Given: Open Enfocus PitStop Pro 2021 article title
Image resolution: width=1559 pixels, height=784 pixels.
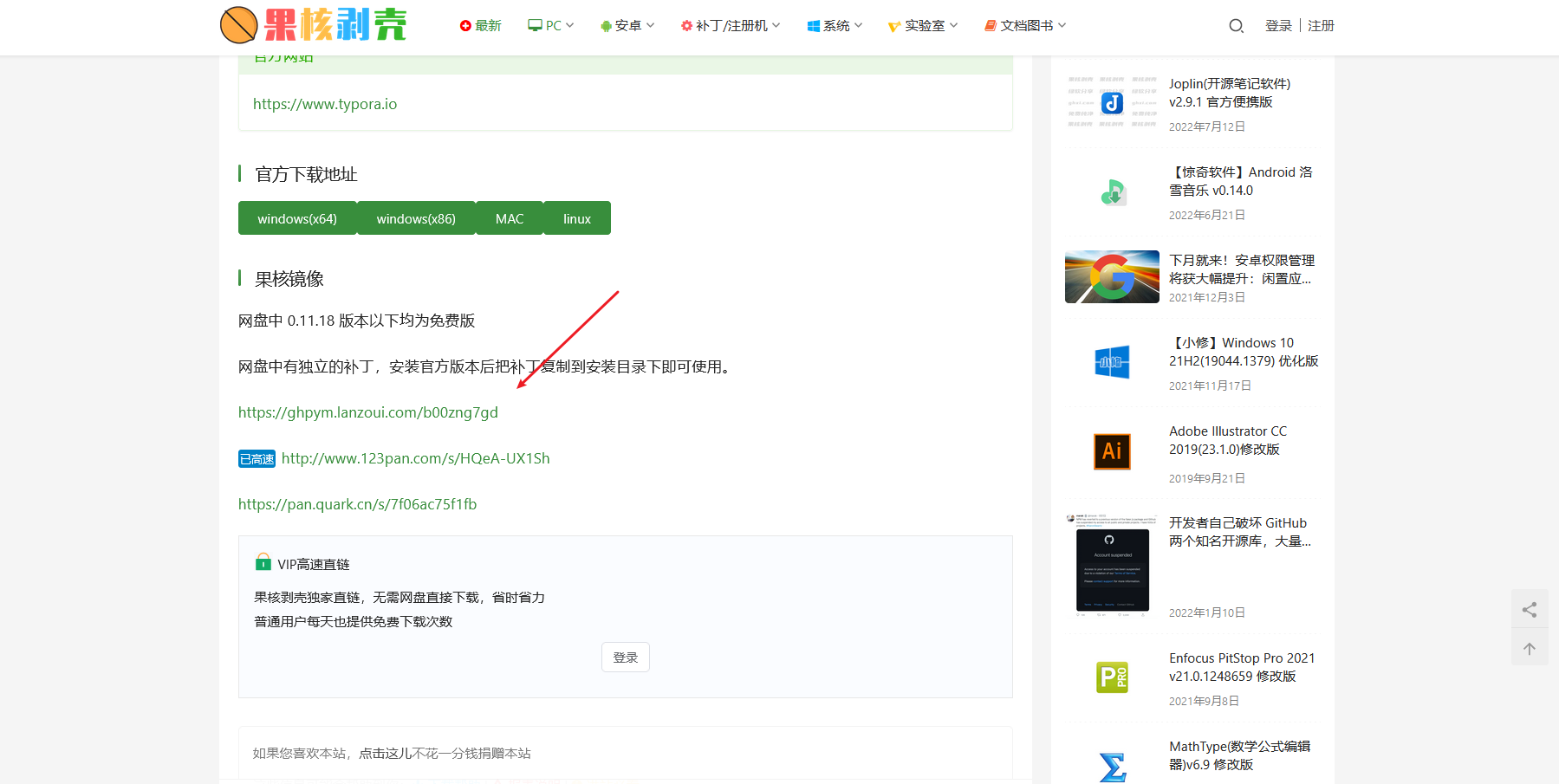Looking at the screenshot, I should click(1242, 667).
